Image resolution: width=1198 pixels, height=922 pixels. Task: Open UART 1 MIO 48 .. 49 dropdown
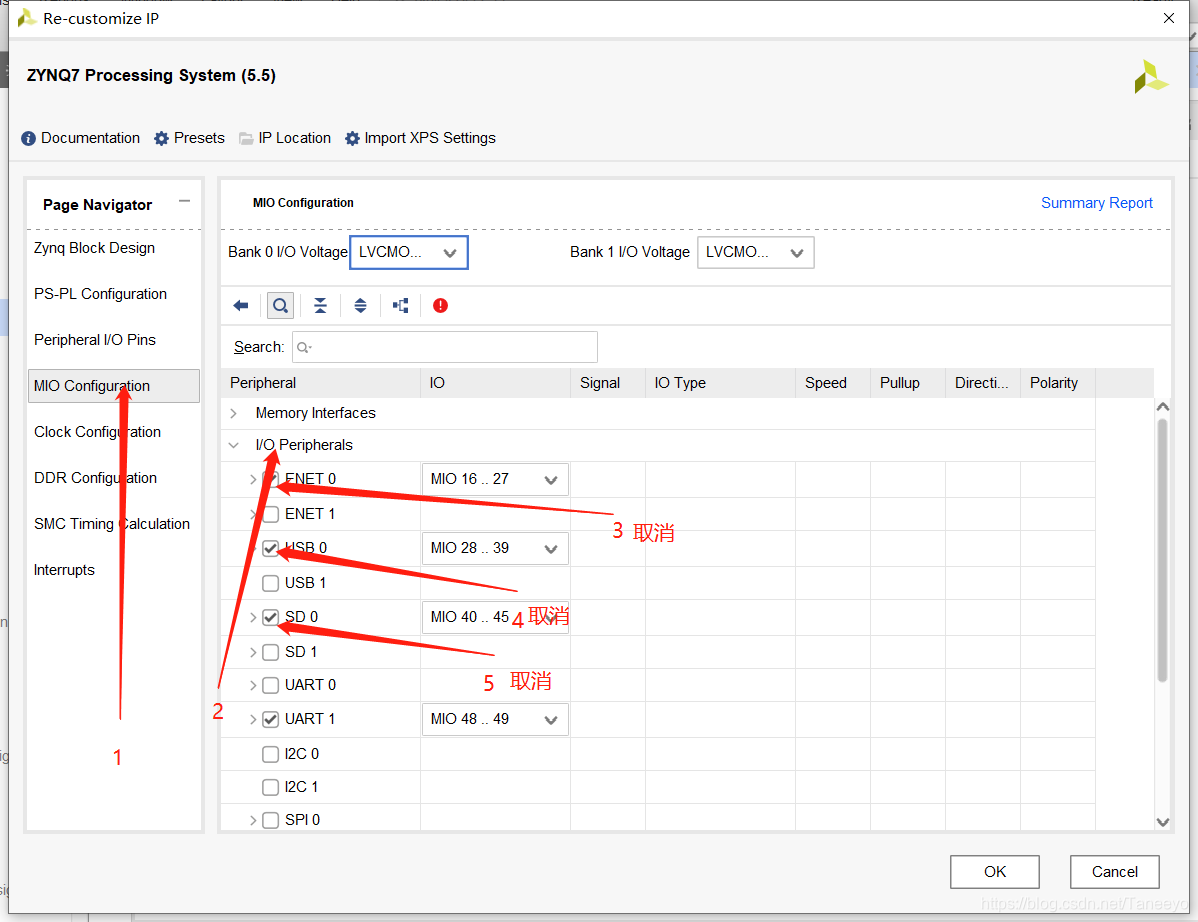(x=495, y=720)
